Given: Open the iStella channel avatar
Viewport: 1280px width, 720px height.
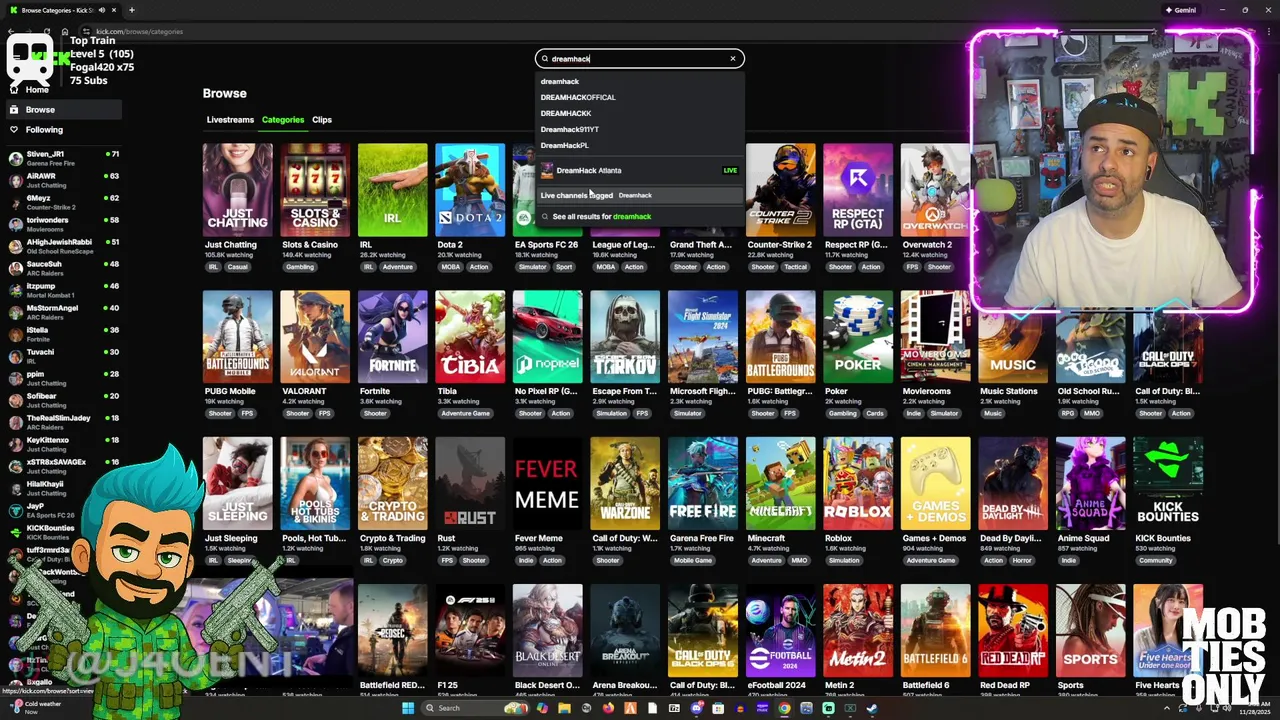Looking at the screenshot, I should (15, 334).
